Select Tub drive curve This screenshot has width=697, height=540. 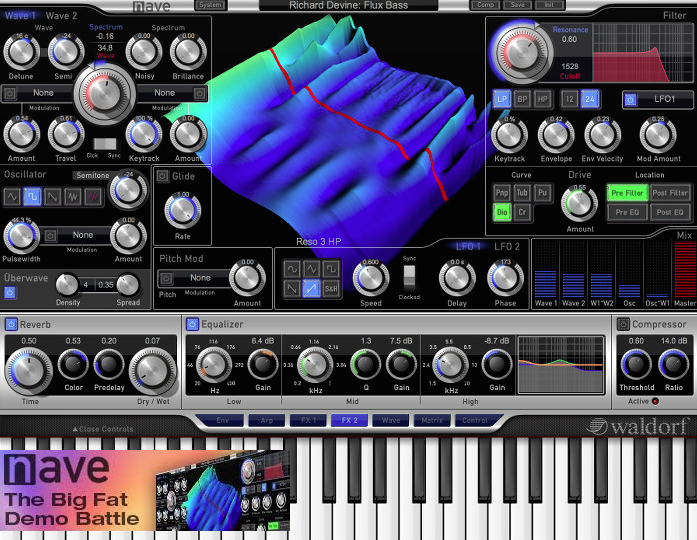coord(522,193)
